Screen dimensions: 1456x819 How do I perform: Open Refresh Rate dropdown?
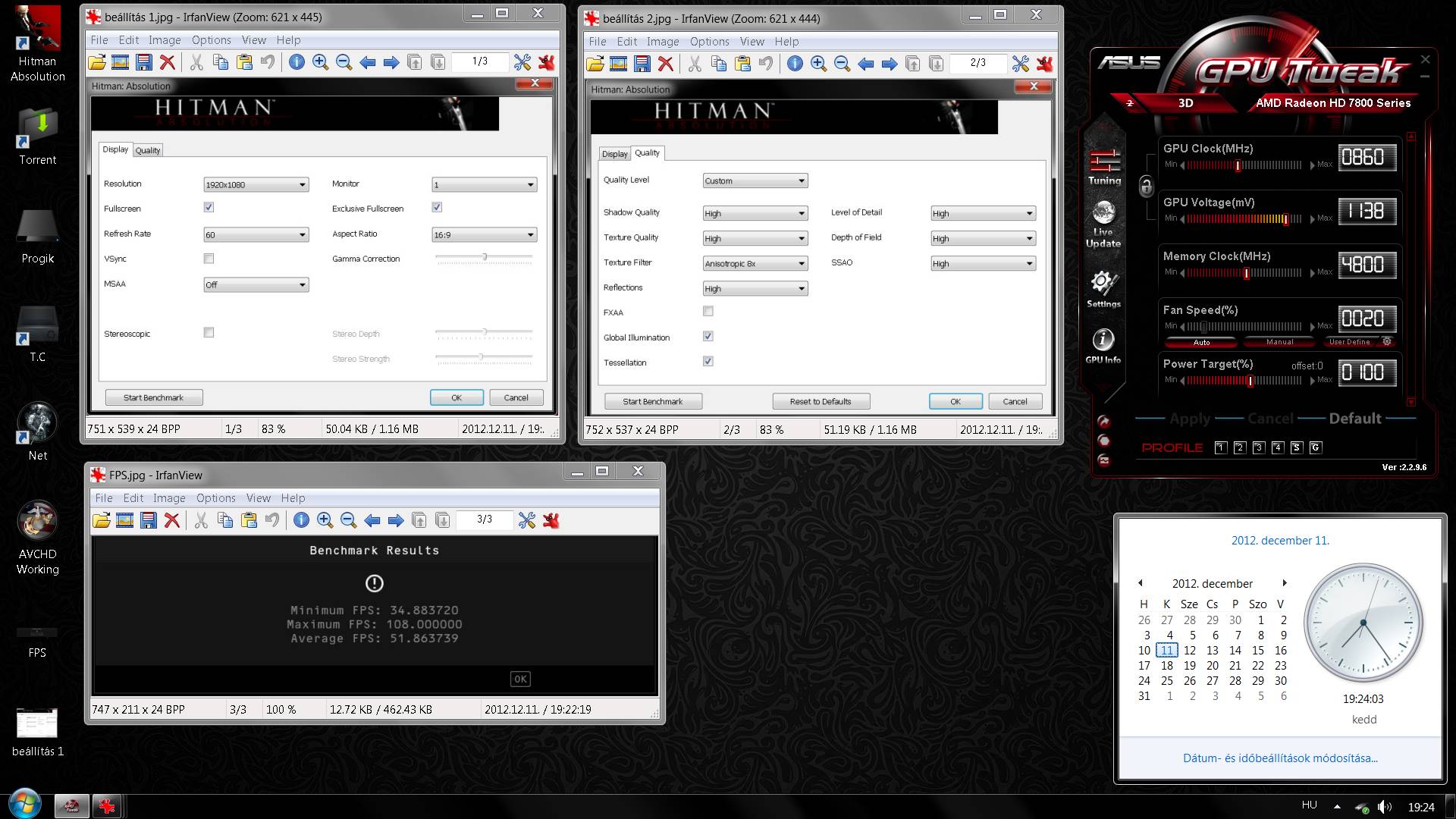click(x=256, y=234)
